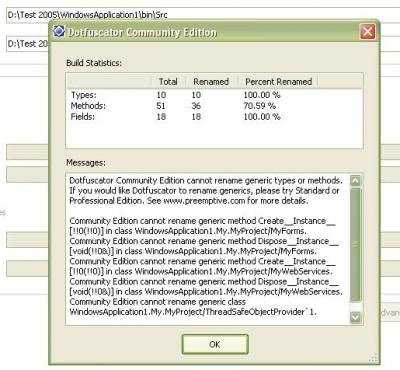Screen dimensions: 400x370
Task: Click the Methods total value 51
Action: (x=161, y=106)
